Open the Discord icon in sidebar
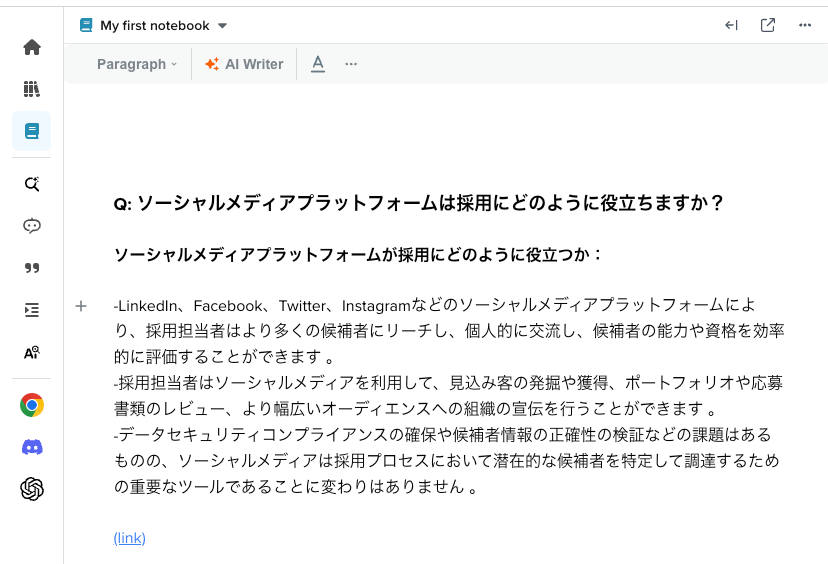Screen dimensions: 828x564 point(32,447)
